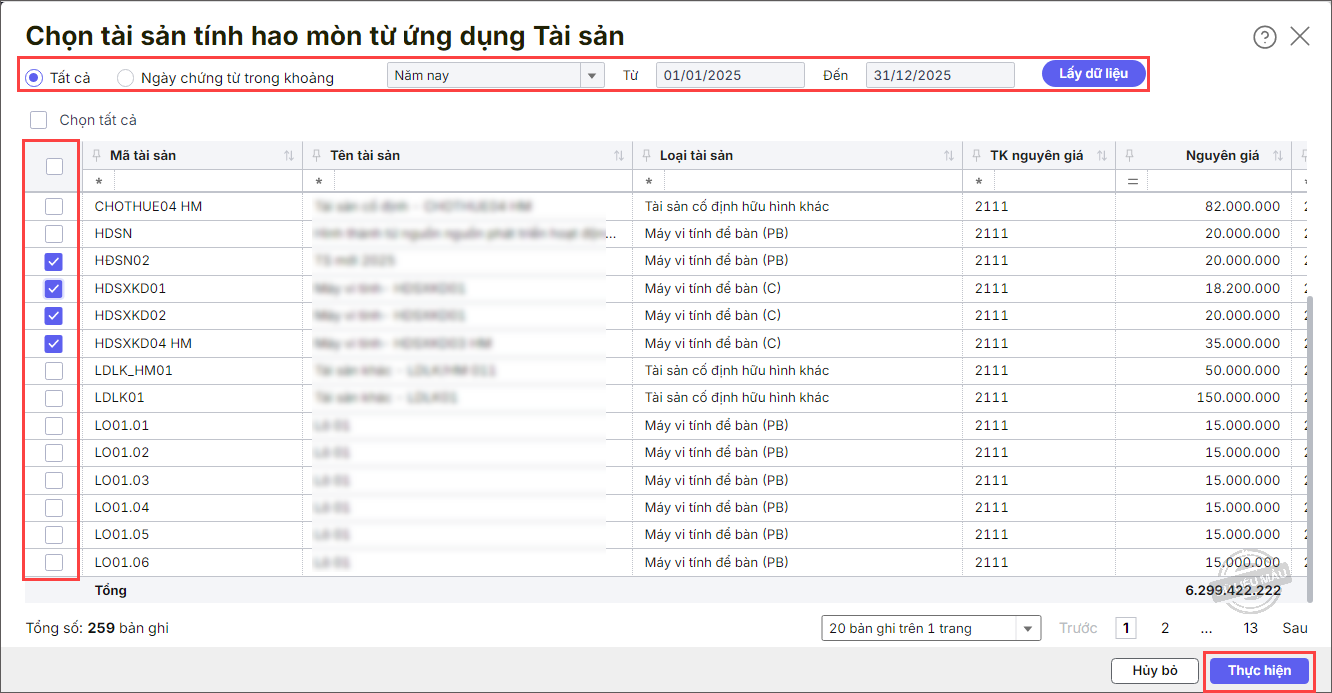Click pin icon on Loại tài sản column
Viewport: 1332px width, 693px height.
[x=646, y=155]
